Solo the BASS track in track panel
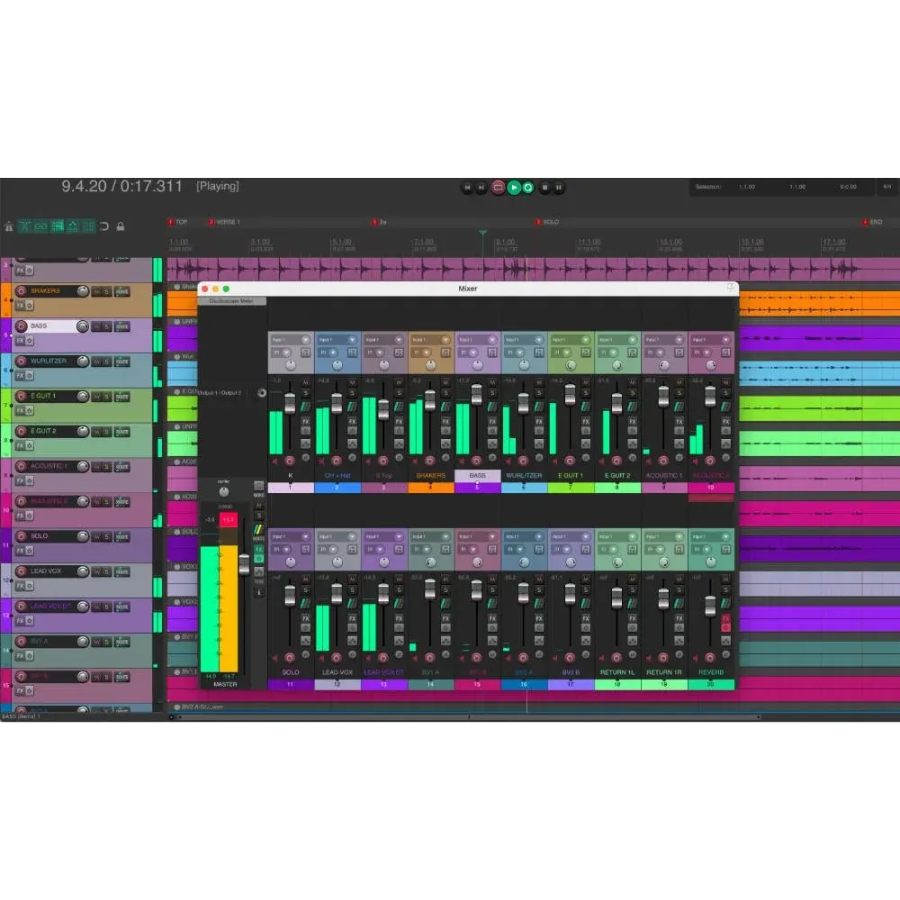Viewport: 900px width, 900px height. tap(107, 327)
